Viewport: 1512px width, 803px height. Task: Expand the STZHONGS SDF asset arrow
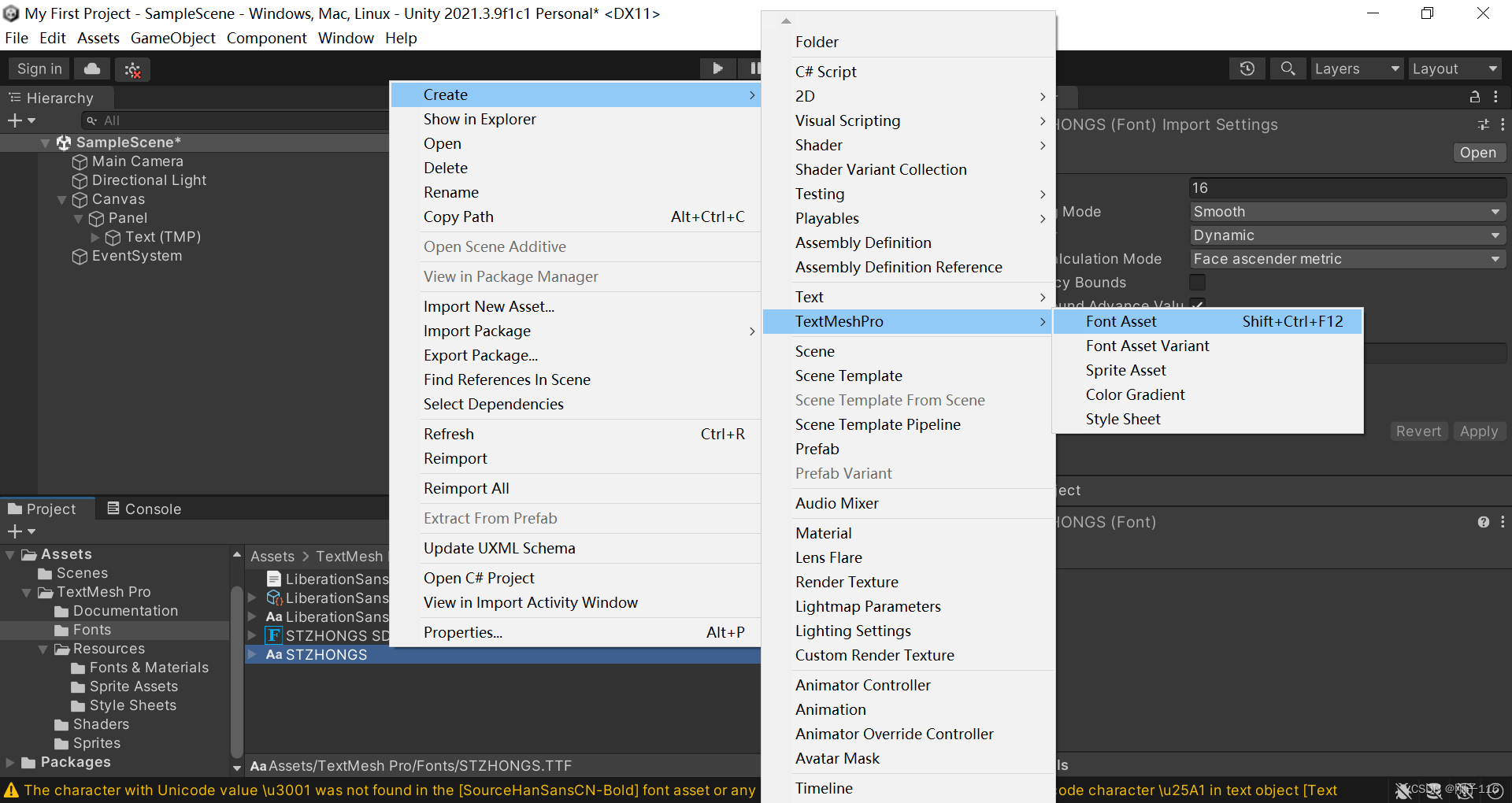click(x=253, y=635)
